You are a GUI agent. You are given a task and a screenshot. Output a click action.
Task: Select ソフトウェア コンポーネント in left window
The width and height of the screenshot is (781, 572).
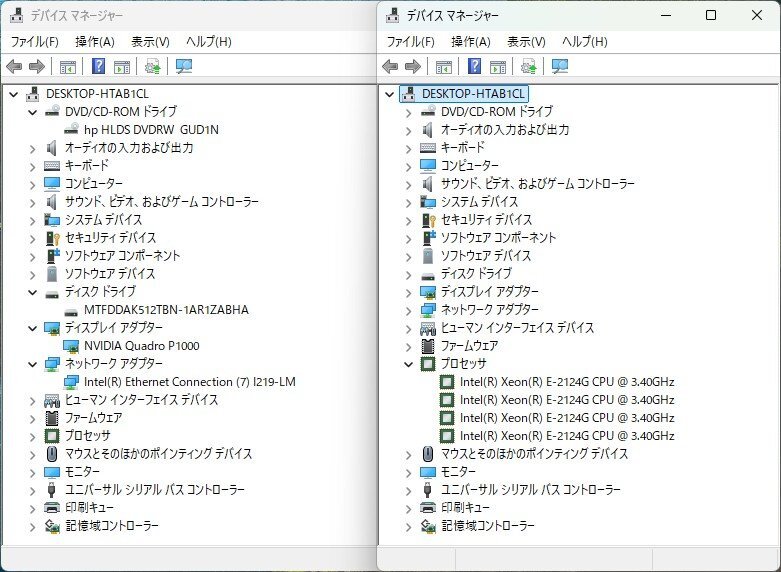pyautogui.click(x=123, y=256)
